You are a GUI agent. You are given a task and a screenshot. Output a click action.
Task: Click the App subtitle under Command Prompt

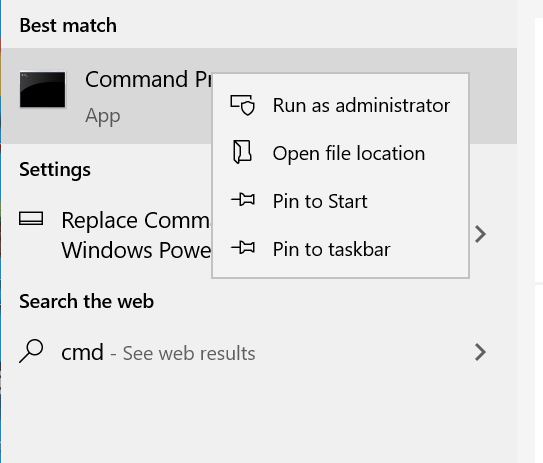click(103, 116)
